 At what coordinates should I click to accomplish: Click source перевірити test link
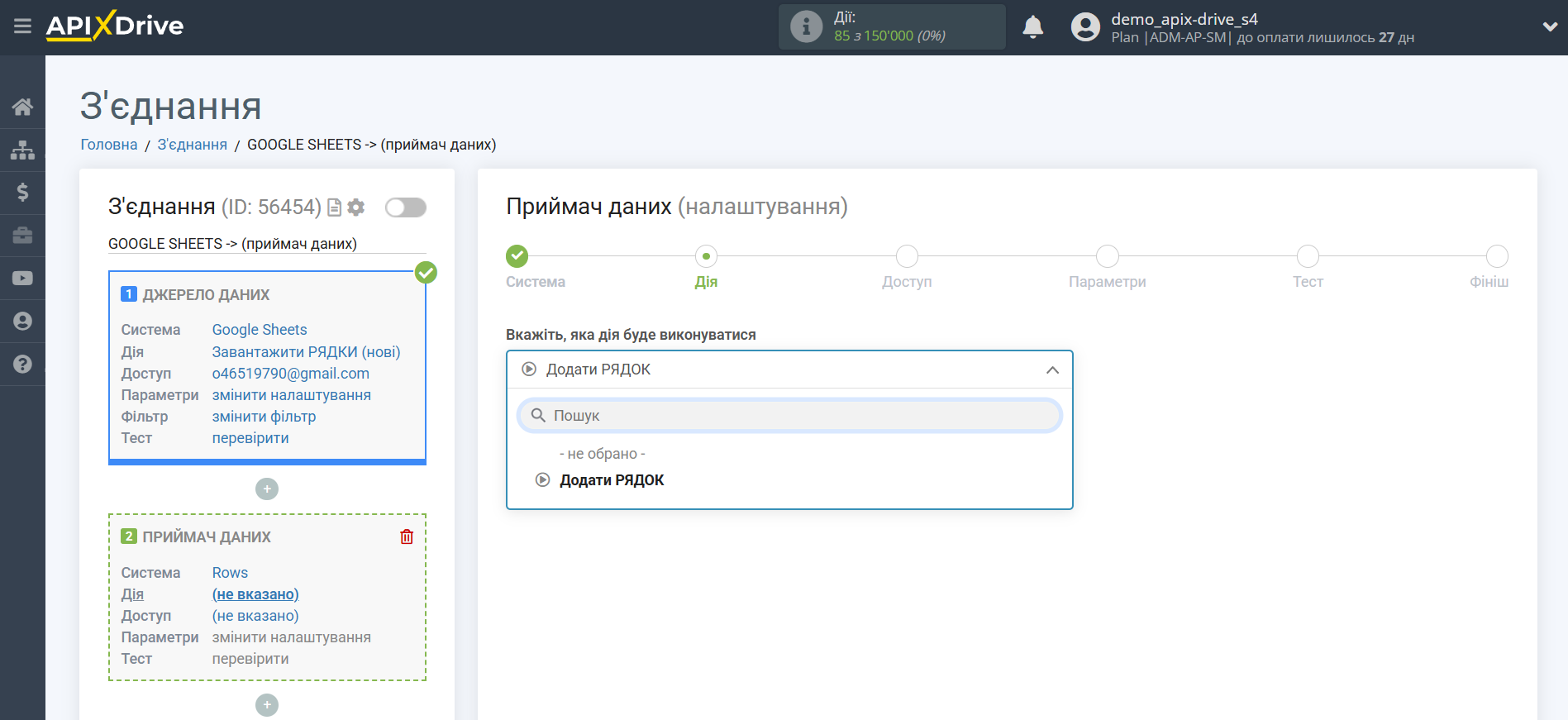(250, 438)
